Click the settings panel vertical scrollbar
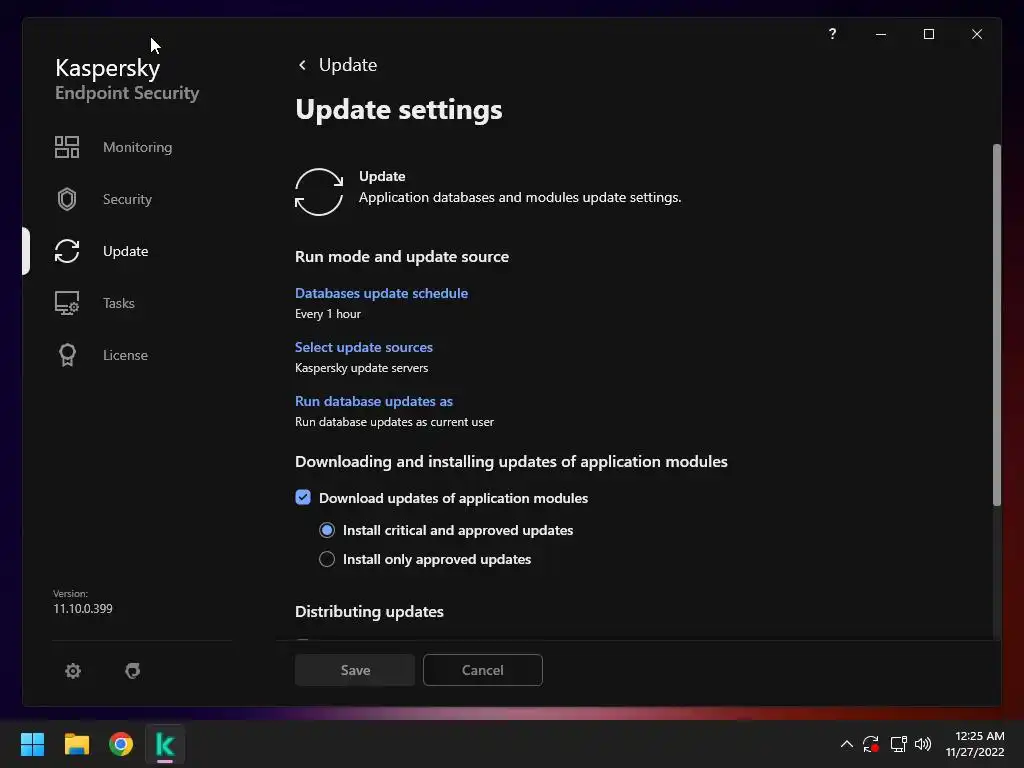Screen dimensions: 1024x768 pyautogui.click(x=997, y=325)
